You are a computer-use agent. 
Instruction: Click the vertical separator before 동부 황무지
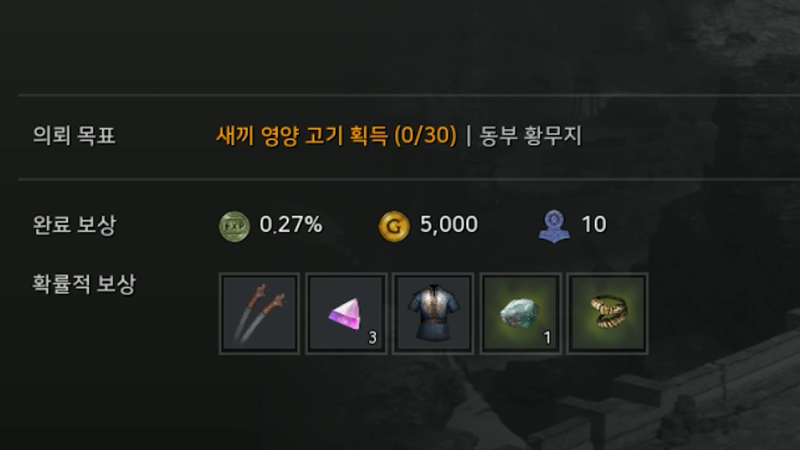pos(468,136)
